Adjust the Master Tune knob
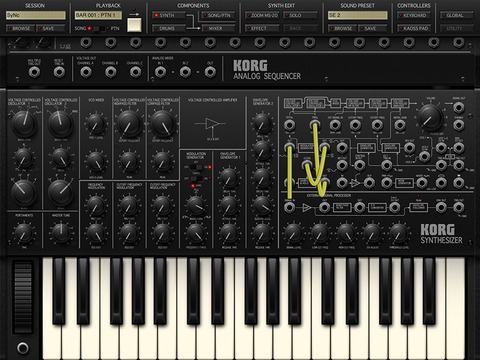The height and width of the screenshot is (360, 480). click(61, 233)
